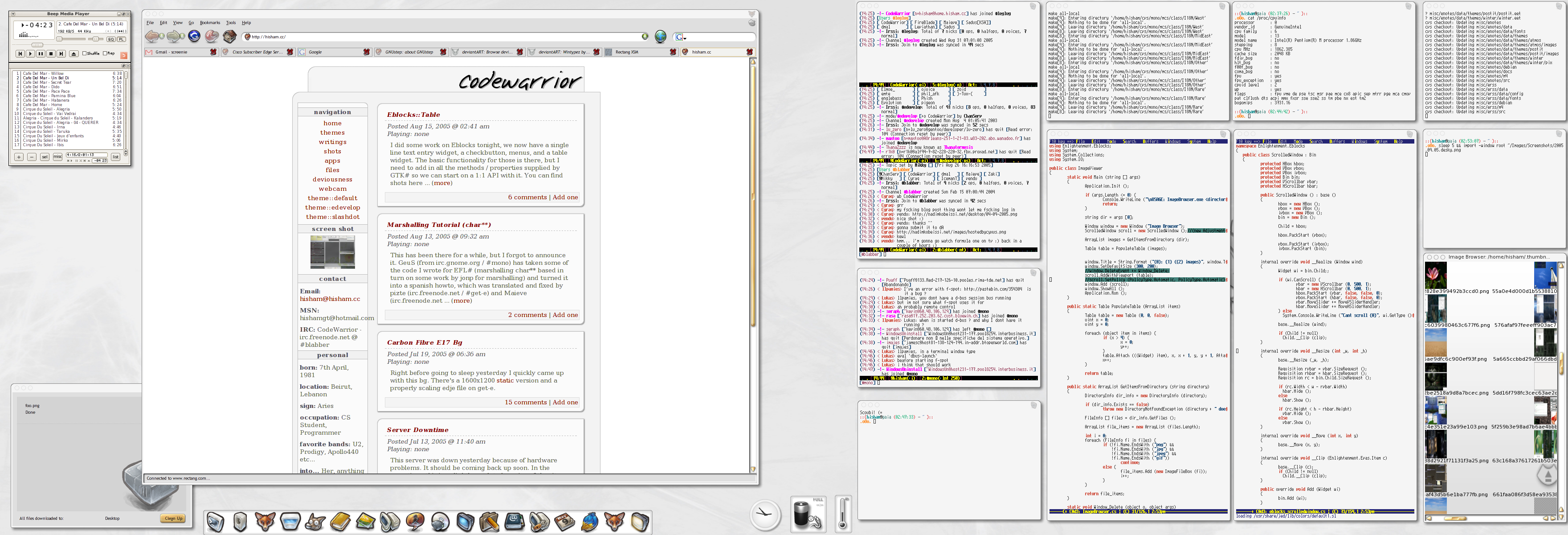
Task: Open the address bar history dropdown arrow
Action: (x=645, y=37)
